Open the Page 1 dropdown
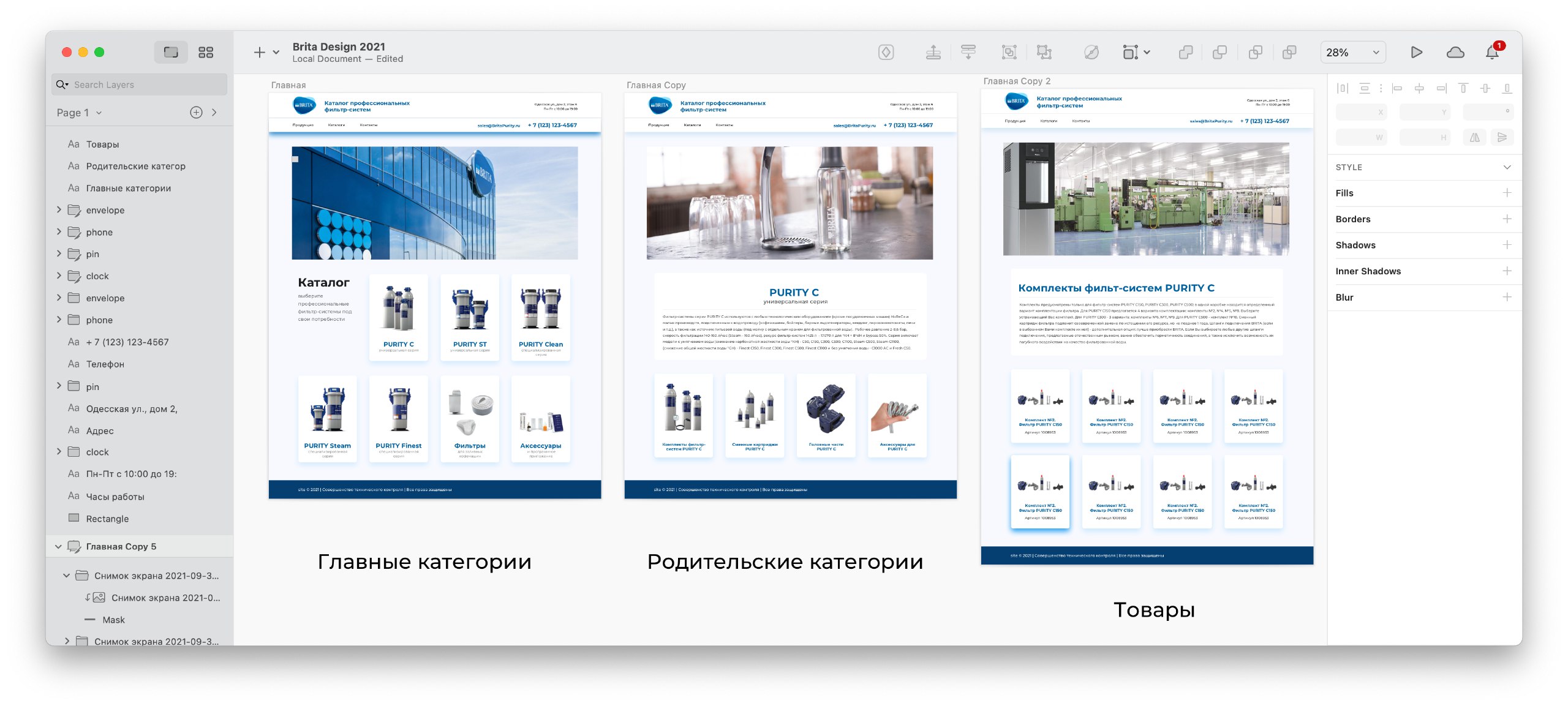This screenshot has height=706, width=1568. coord(79,113)
